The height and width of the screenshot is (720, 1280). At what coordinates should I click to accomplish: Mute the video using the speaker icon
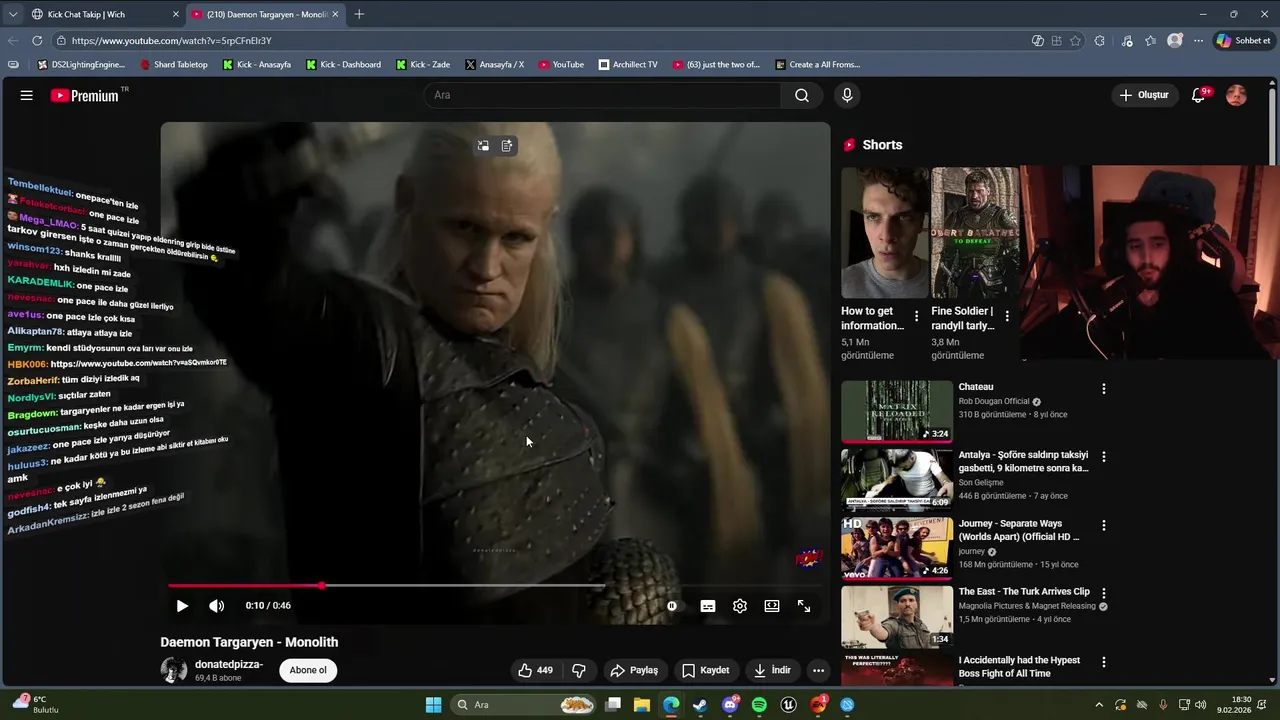click(x=216, y=606)
